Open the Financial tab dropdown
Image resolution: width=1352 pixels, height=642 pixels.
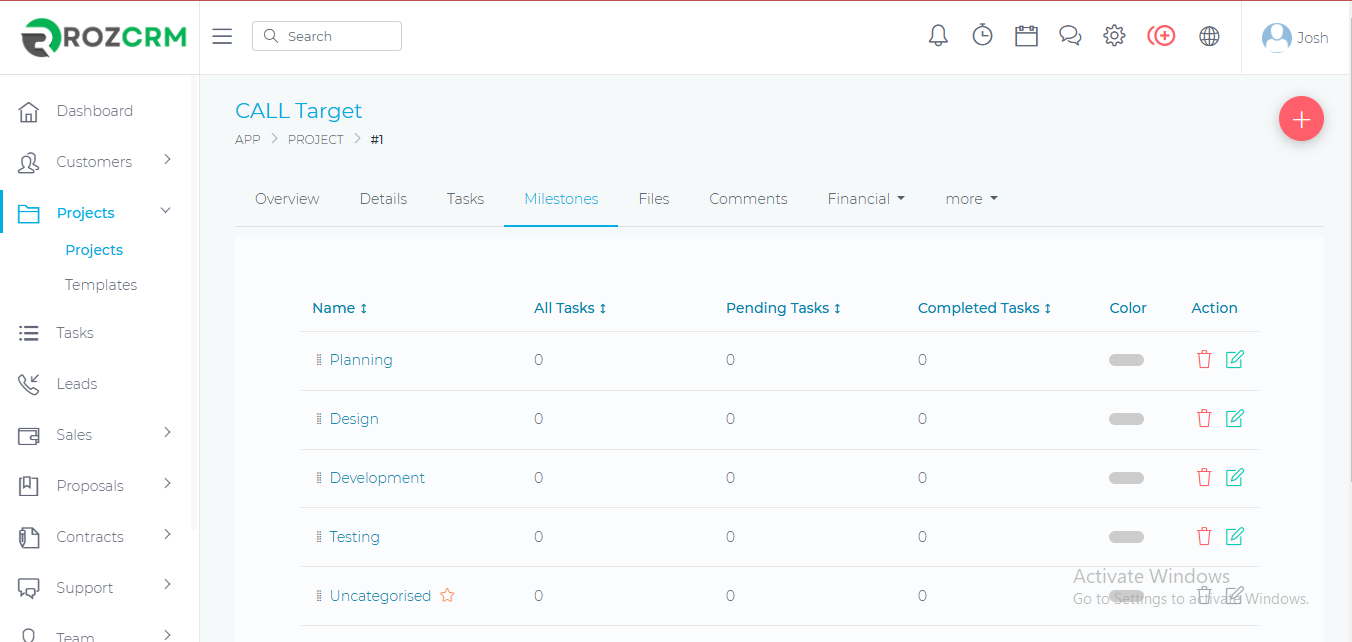[866, 199]
